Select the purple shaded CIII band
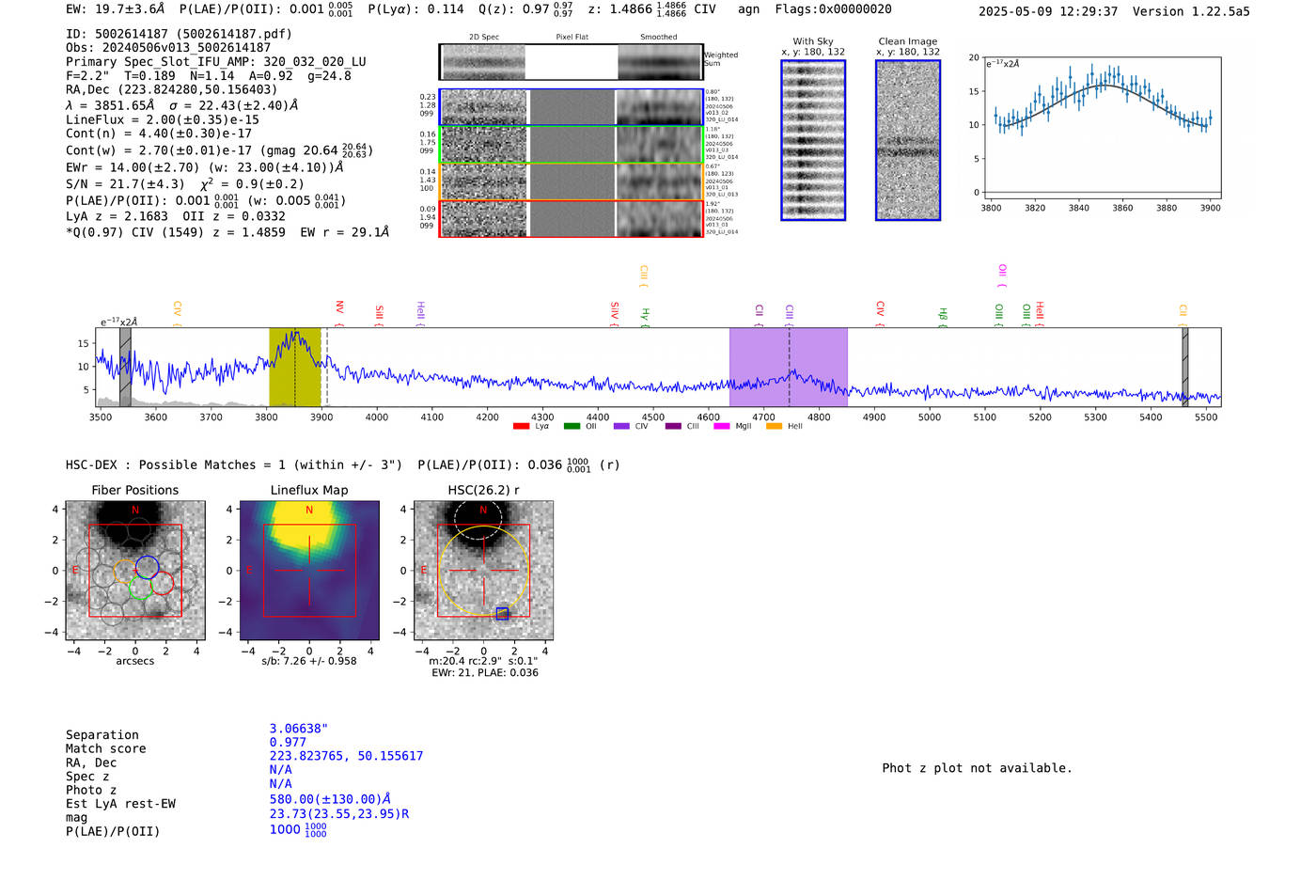 click(x=789, y=367)
